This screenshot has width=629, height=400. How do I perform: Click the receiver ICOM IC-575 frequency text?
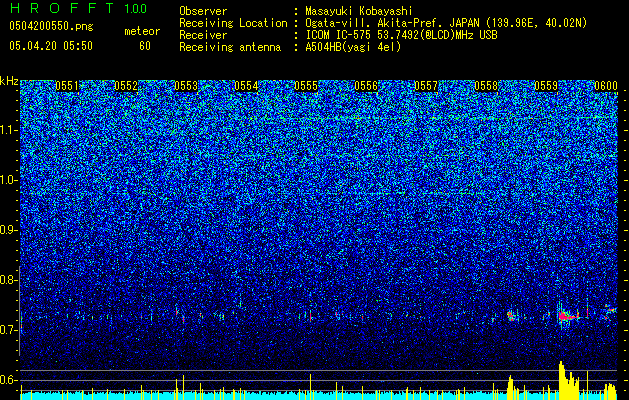(x=401, y=35)
